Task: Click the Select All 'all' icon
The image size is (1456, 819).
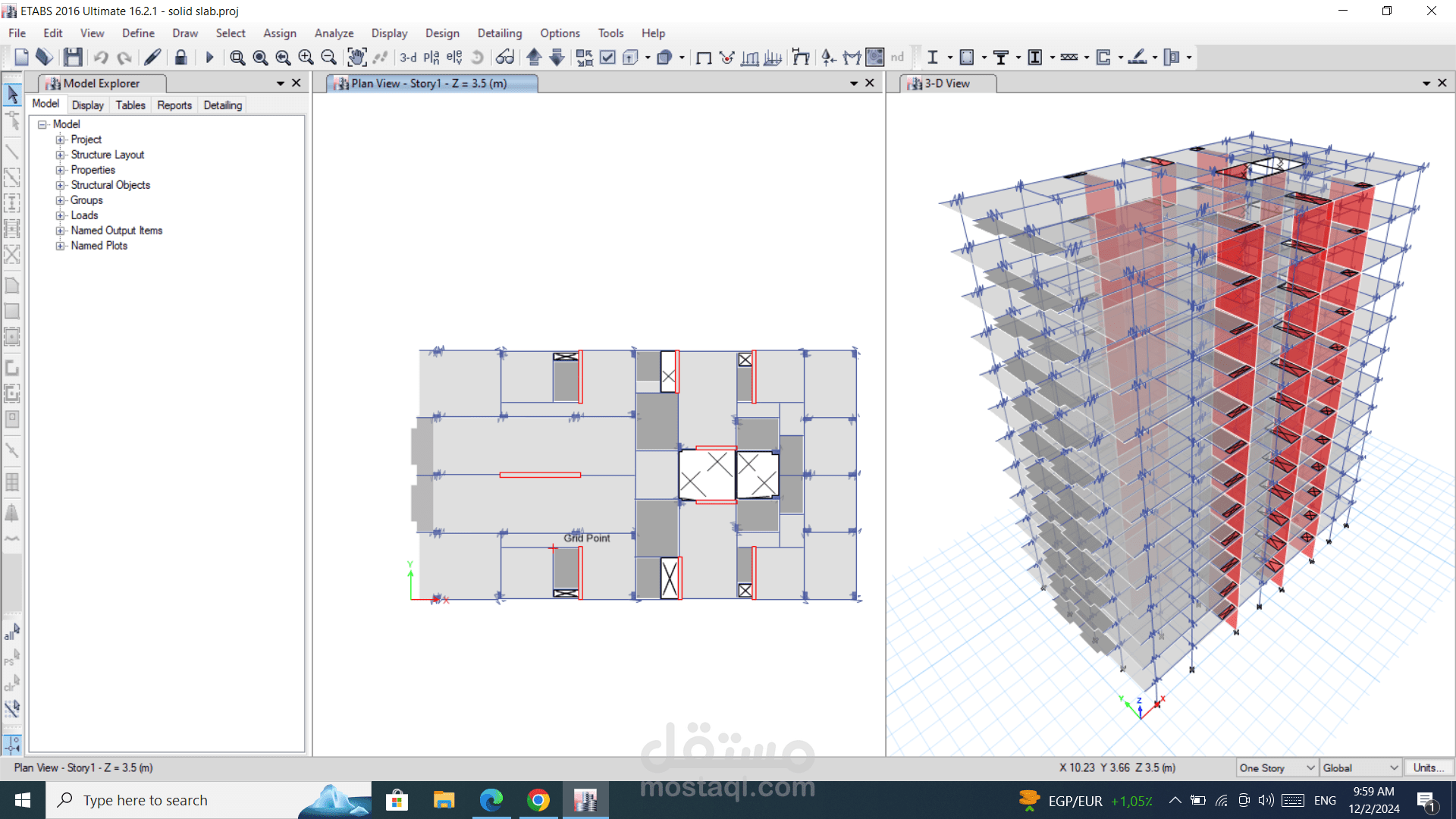Action: (12, 632)
